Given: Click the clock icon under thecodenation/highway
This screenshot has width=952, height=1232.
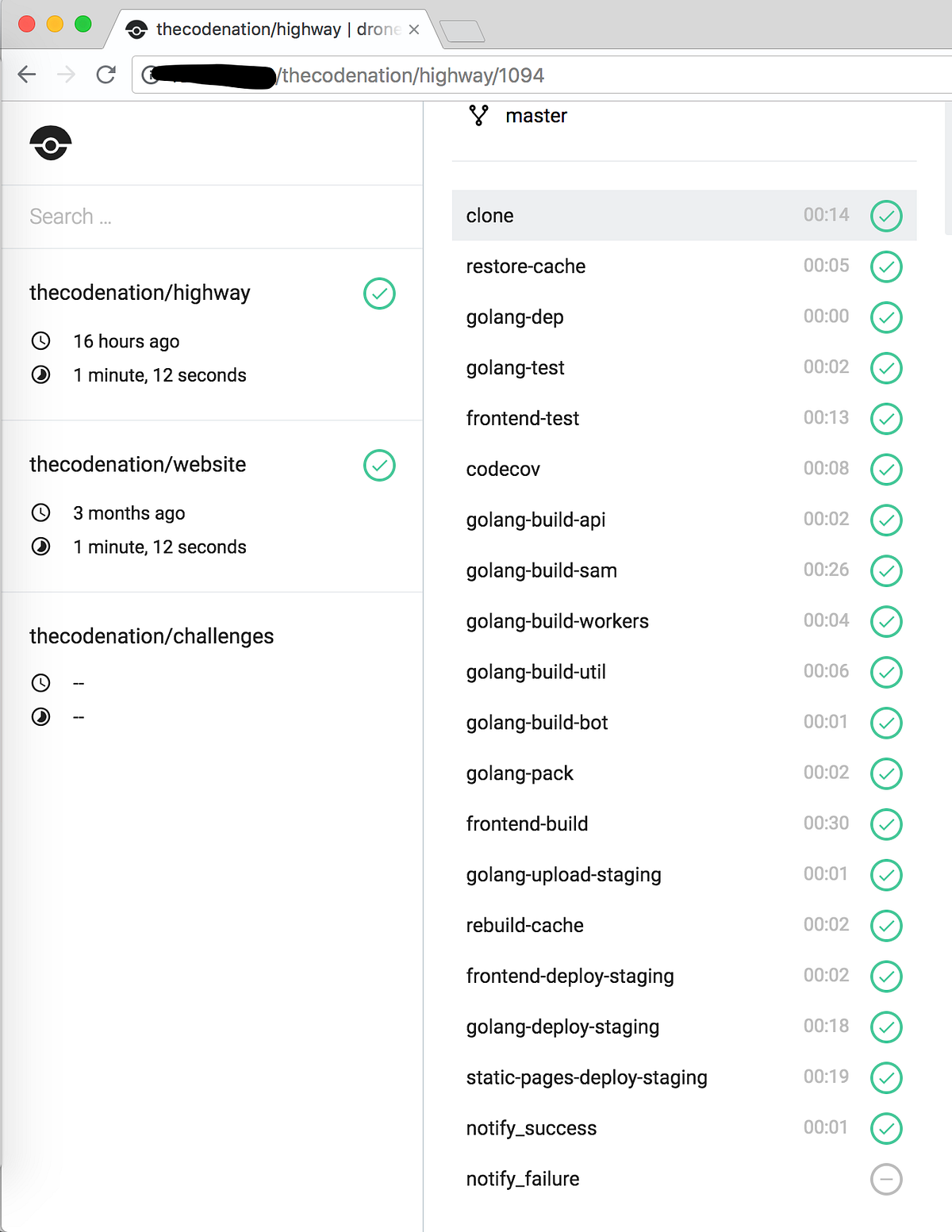Looking at the screenshot, I should tap(40, 341).
